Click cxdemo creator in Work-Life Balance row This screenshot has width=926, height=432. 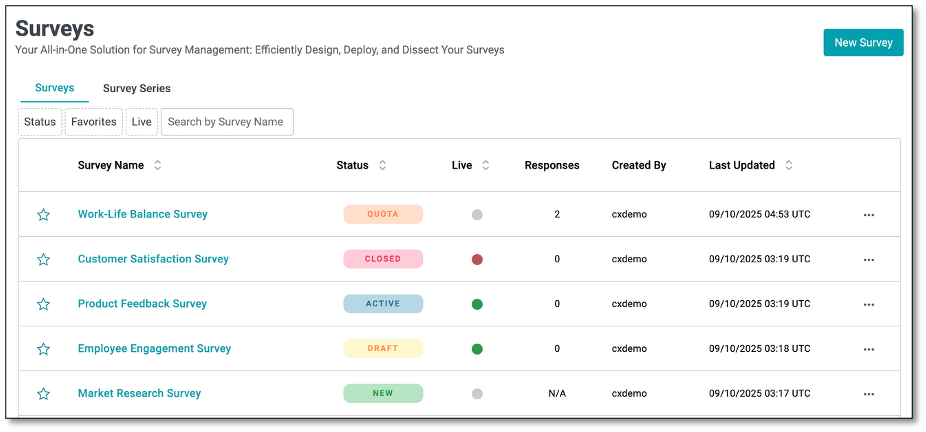(630, 215)
